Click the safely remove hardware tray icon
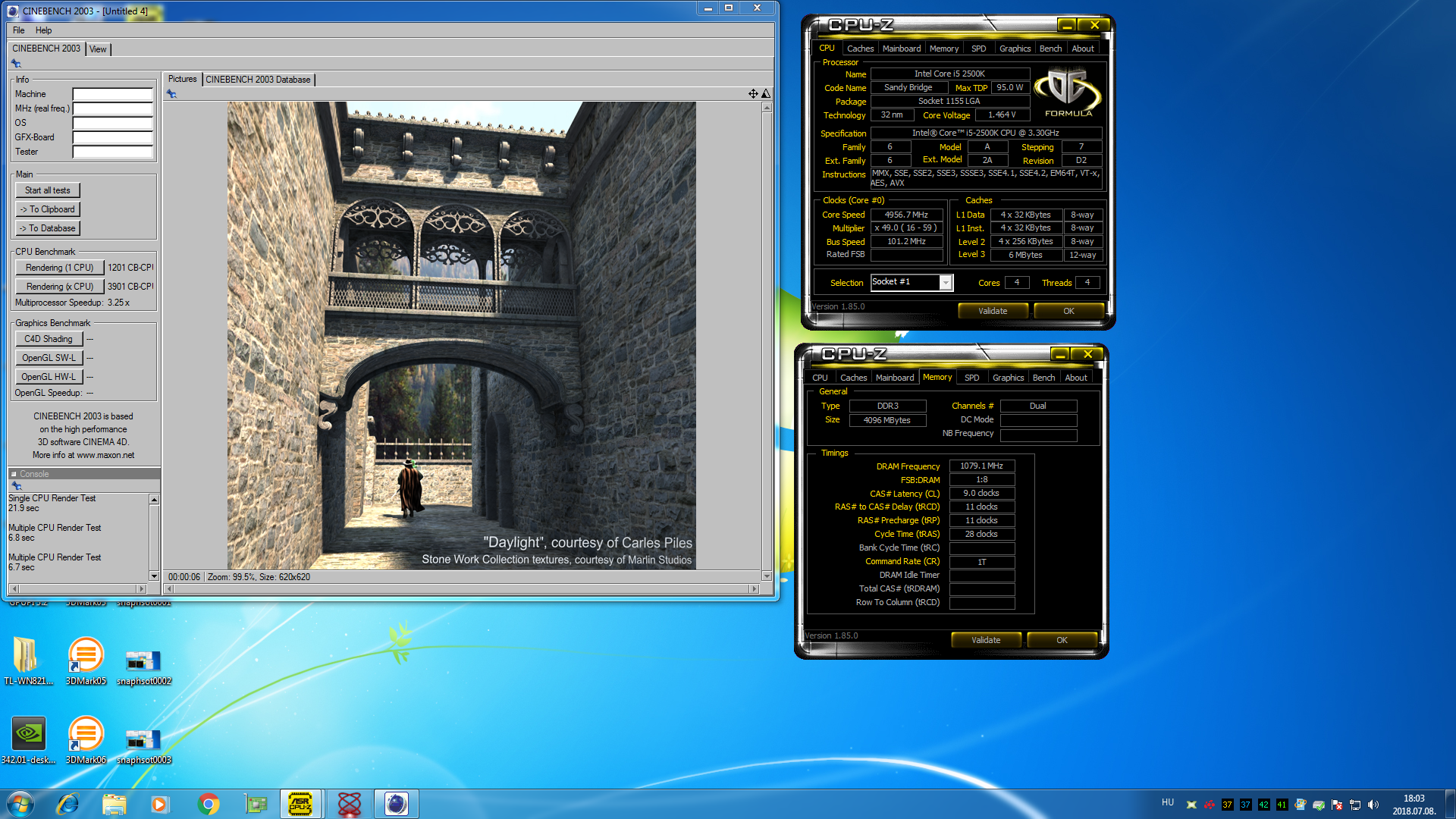This screenshot has height=819, width=1456. 1319,805
